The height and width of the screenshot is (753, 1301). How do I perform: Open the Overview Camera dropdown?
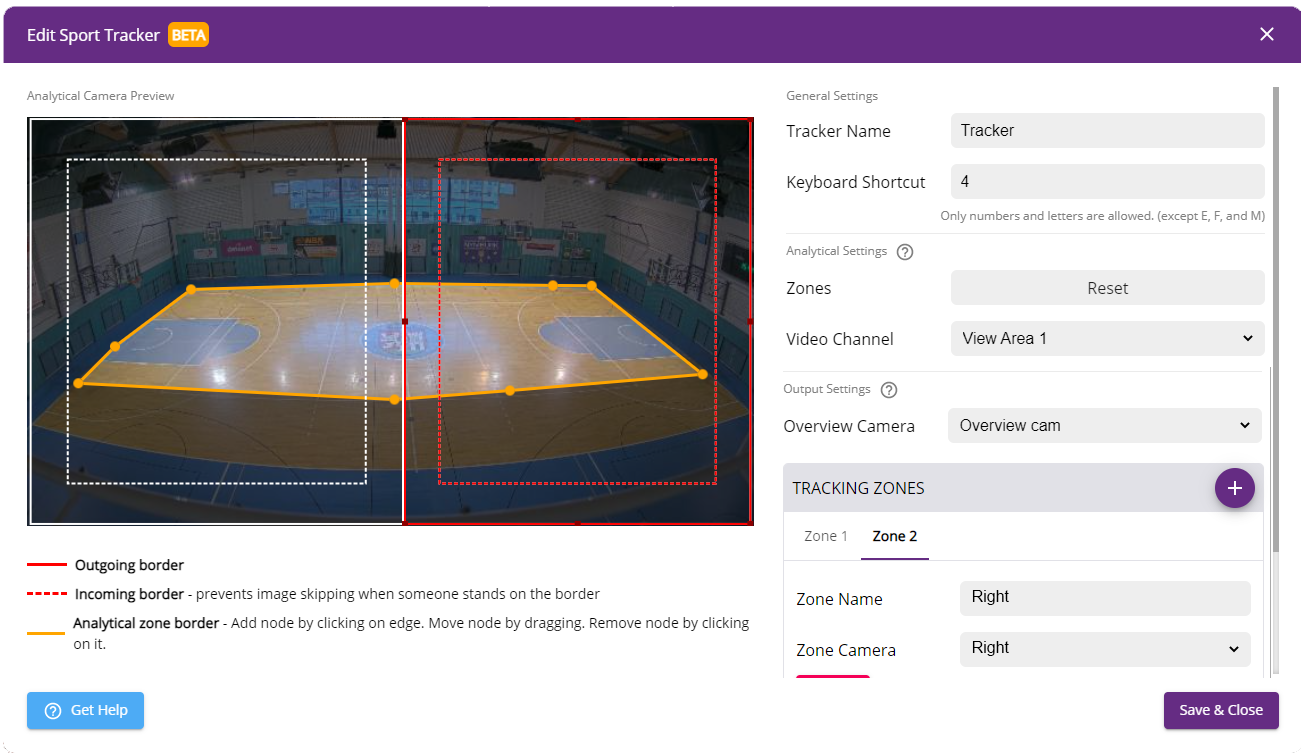(1104, 425)
